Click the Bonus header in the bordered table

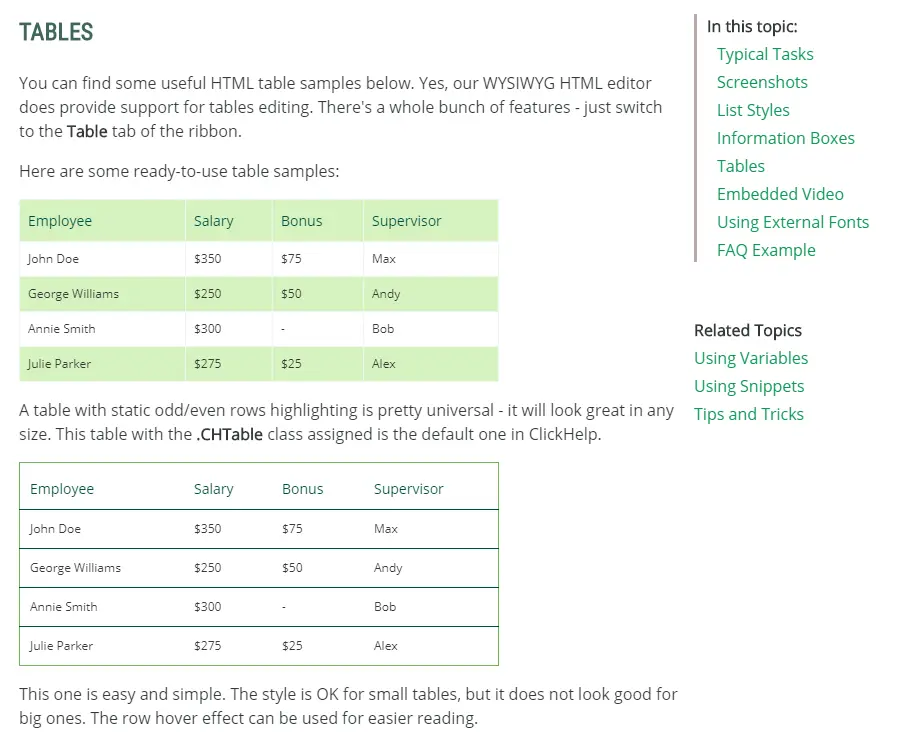[302, 489]
